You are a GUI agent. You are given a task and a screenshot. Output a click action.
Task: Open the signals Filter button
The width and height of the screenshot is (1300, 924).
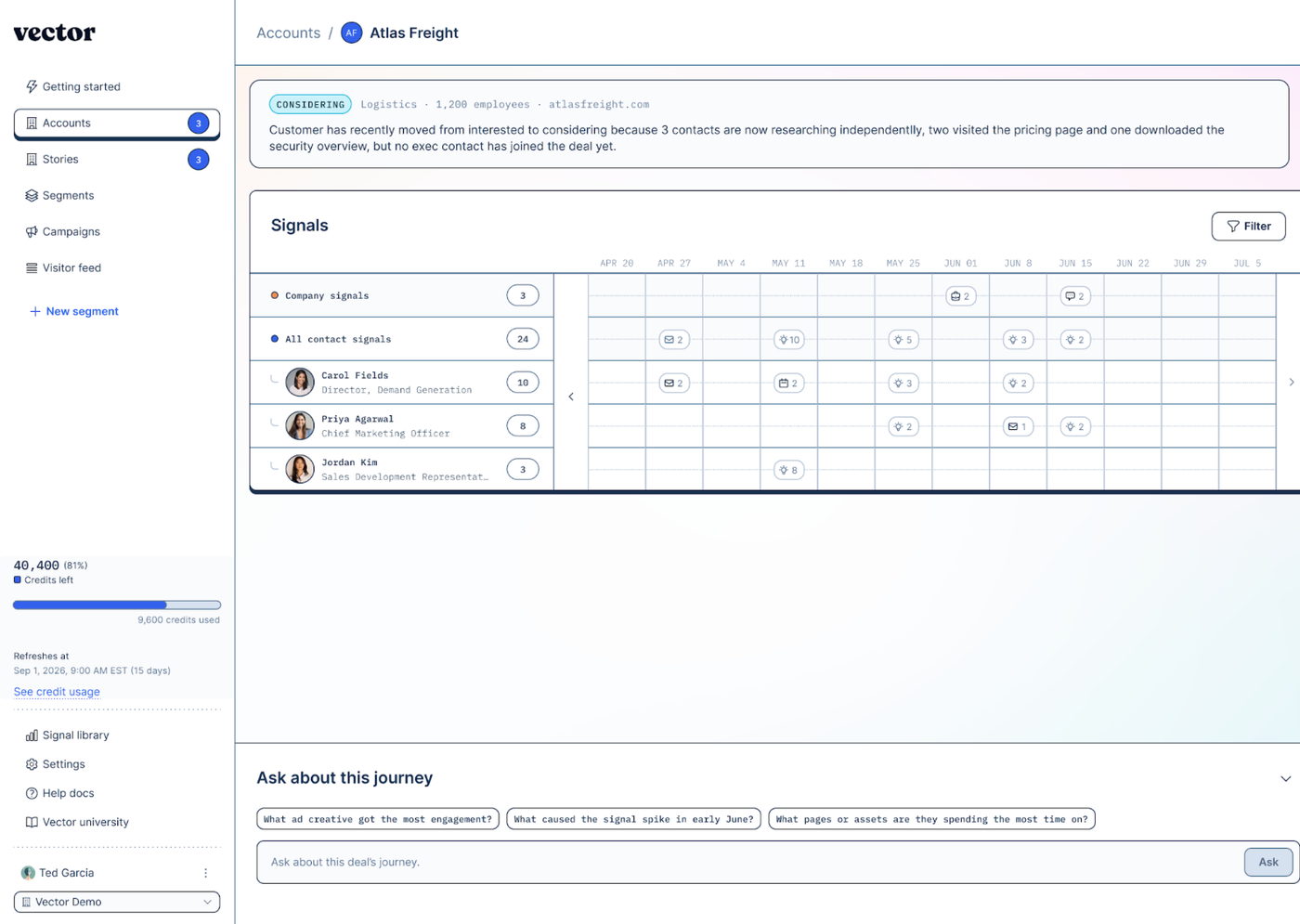(x=1248, y=227)
